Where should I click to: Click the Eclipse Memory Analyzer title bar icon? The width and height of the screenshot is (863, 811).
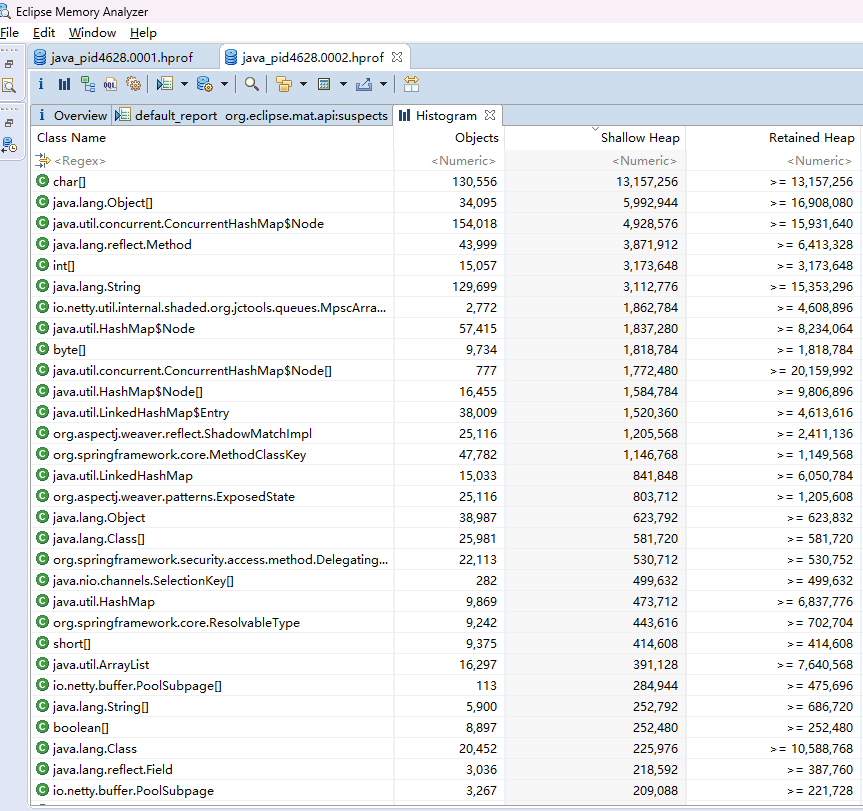pyautogui.click(x=5, y=10)
